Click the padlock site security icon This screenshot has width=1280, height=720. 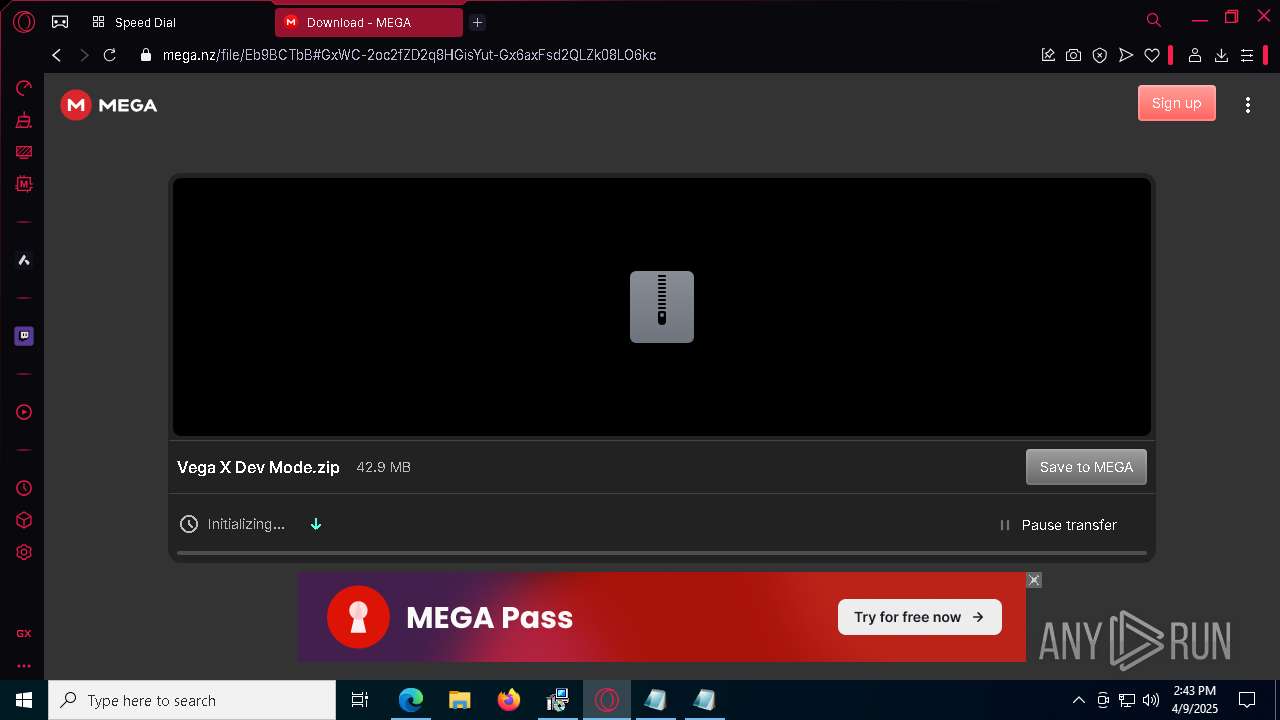point(145,55)
